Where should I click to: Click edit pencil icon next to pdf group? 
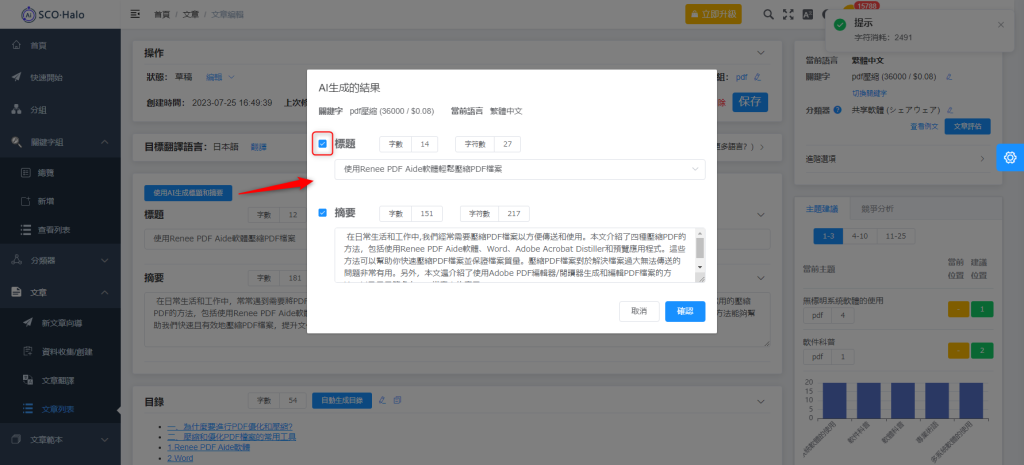[x=758, y=77]
